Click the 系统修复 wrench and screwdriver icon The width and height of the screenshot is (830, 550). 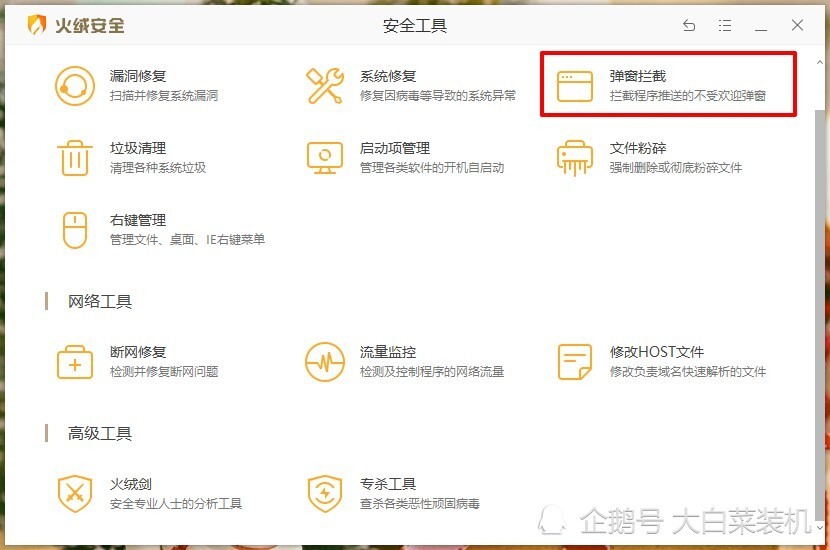tap(324, 86)
